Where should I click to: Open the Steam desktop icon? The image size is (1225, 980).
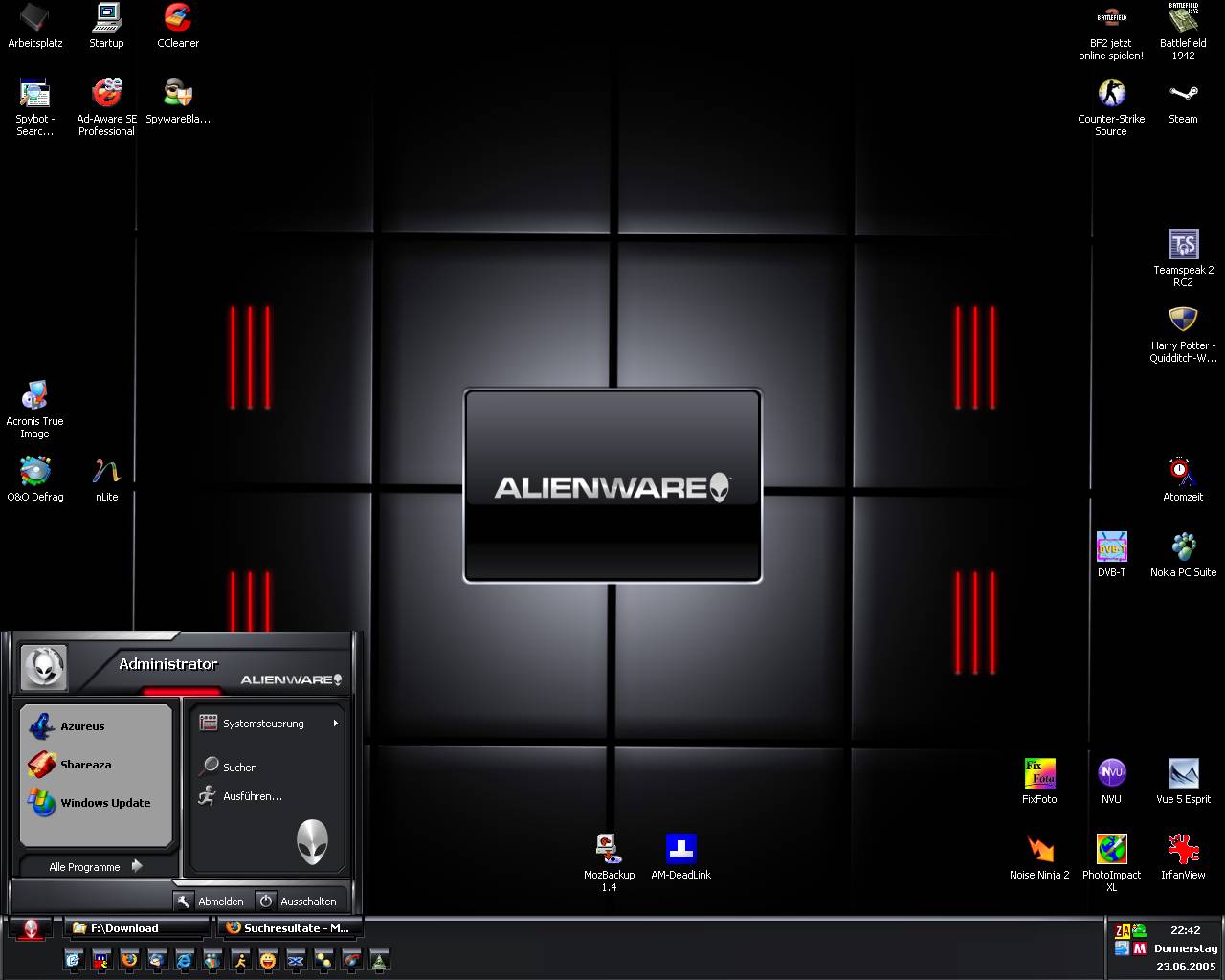tap(1183, 101)
